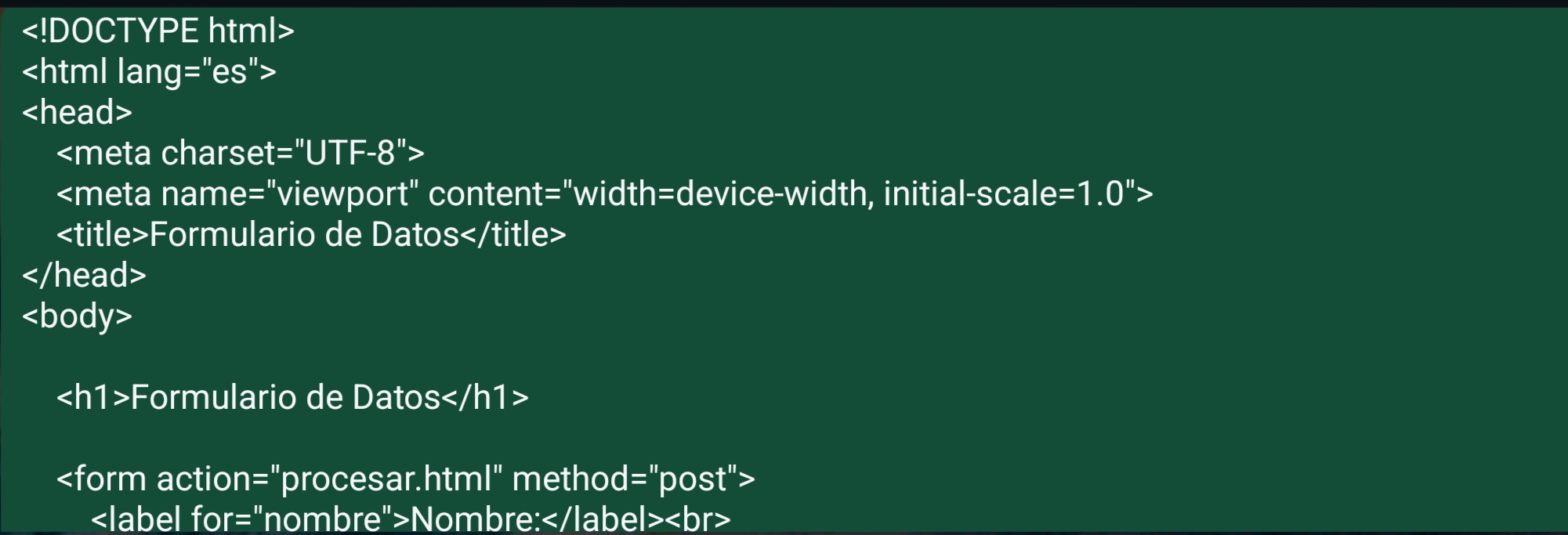The width and height of the screenshot is (1568, 535).
Task: Place cursor on the UTF-8 value
Action: [350, 154]
